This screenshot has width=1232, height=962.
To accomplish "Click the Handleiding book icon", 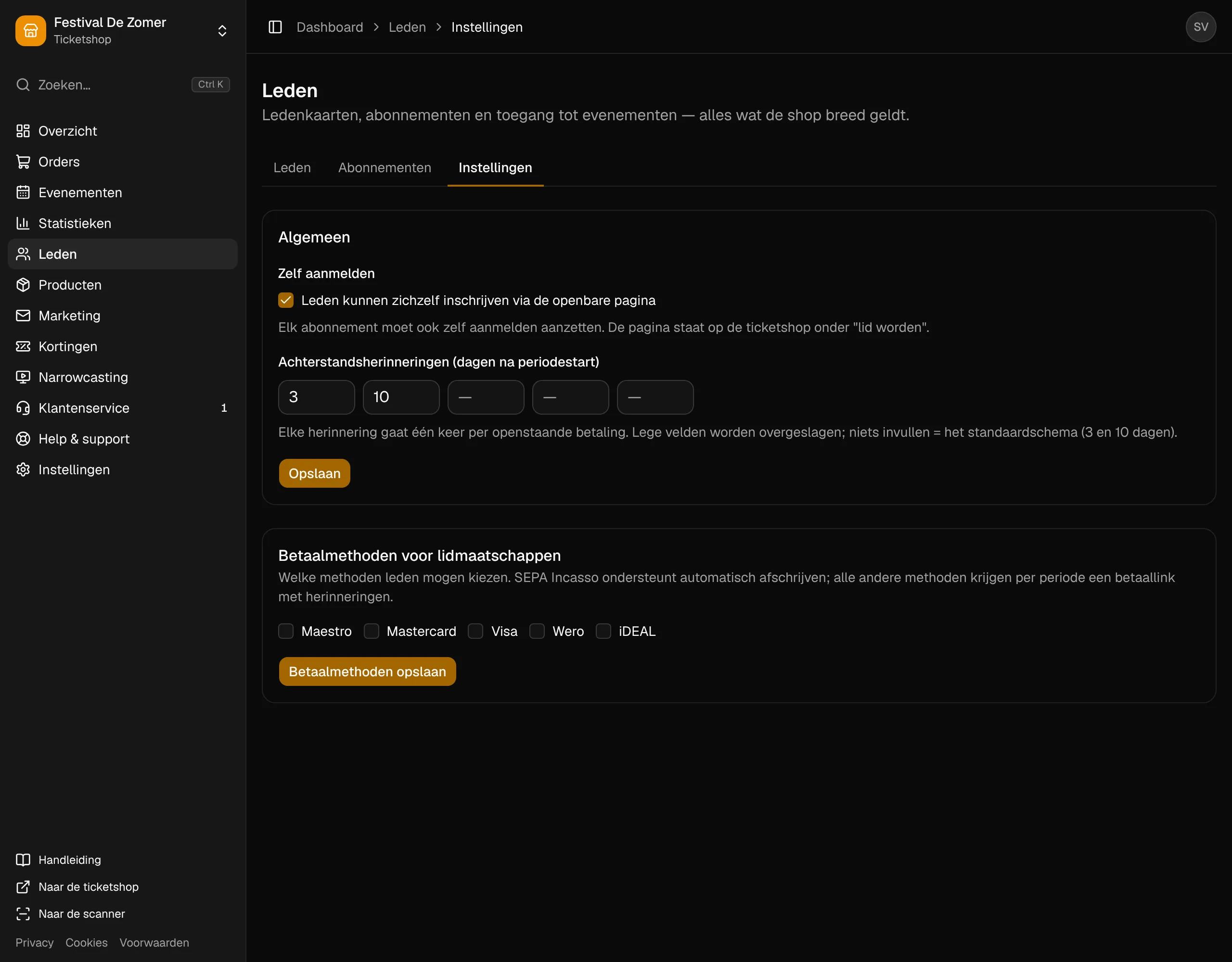I will click(x=23, y=860).
